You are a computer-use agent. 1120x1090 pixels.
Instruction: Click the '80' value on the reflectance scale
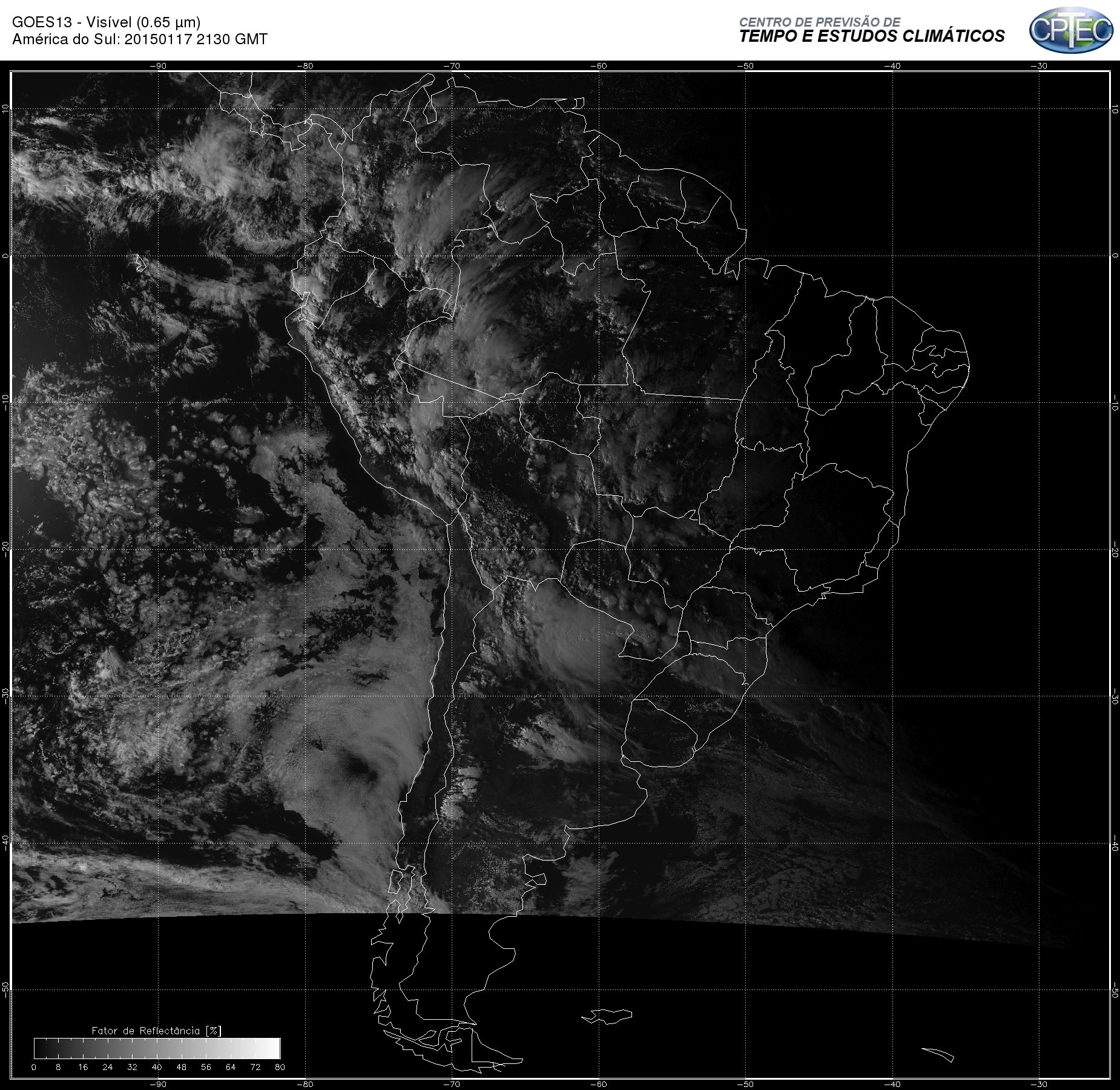tap(280, 1067)
